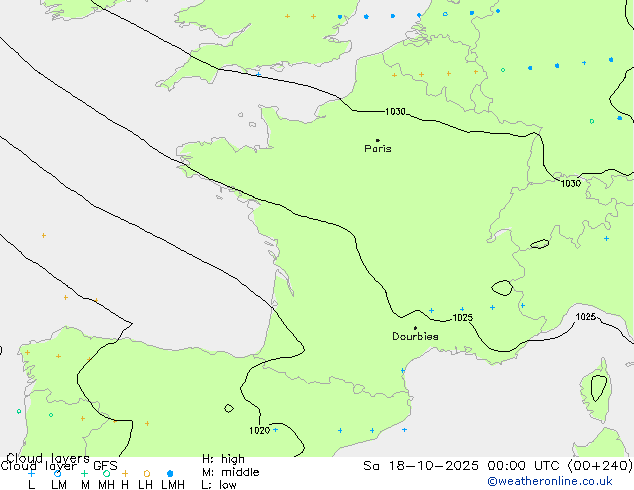Screen dimensions: 634x490
Task: Click the 1020 isobar label in Spain
Action: click(259, 431)
